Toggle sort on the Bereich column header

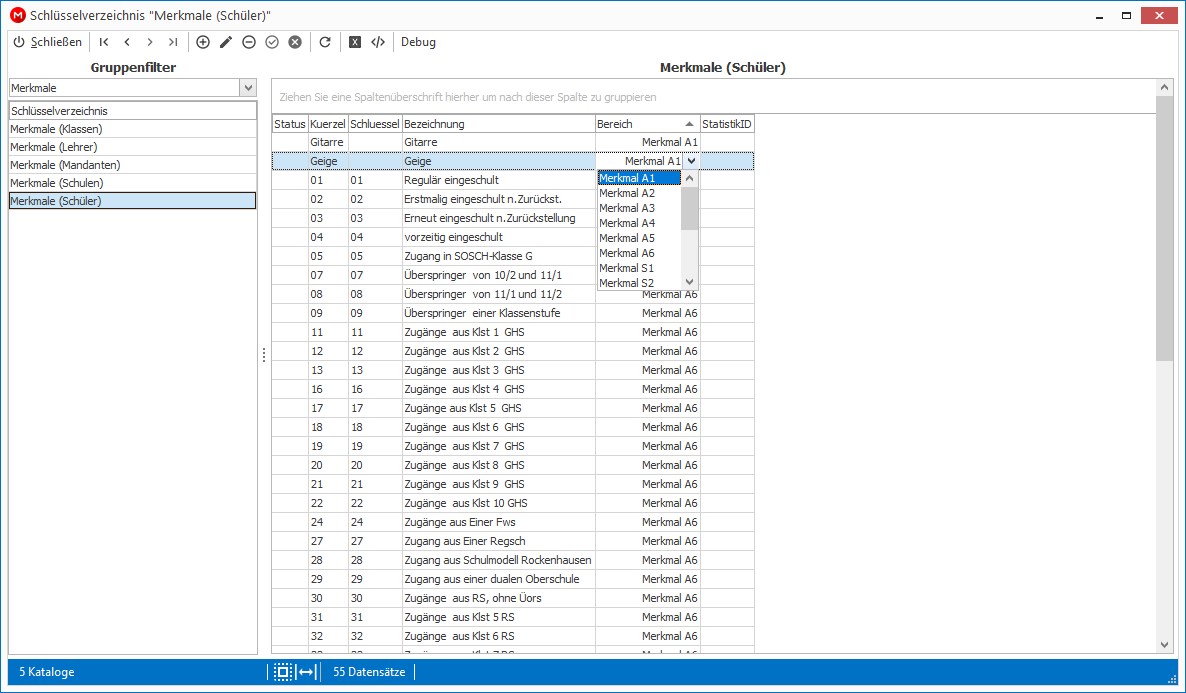(x=647, y=124)
